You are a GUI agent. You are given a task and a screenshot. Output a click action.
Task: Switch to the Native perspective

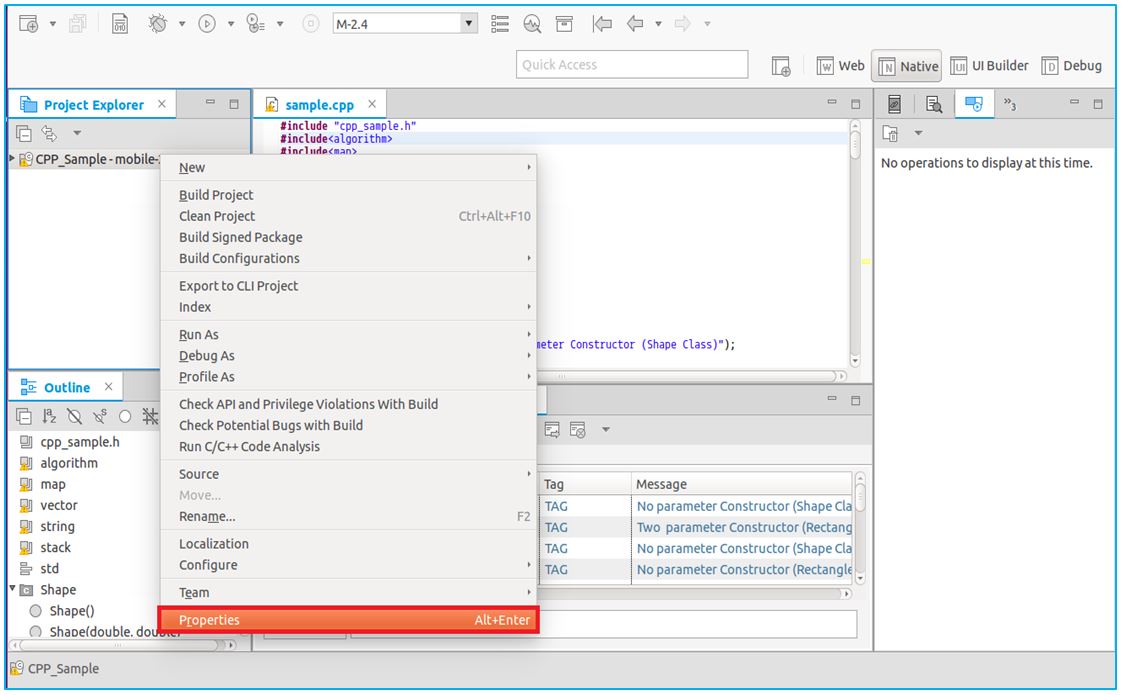pyautogui.click(x=907, y=66)
